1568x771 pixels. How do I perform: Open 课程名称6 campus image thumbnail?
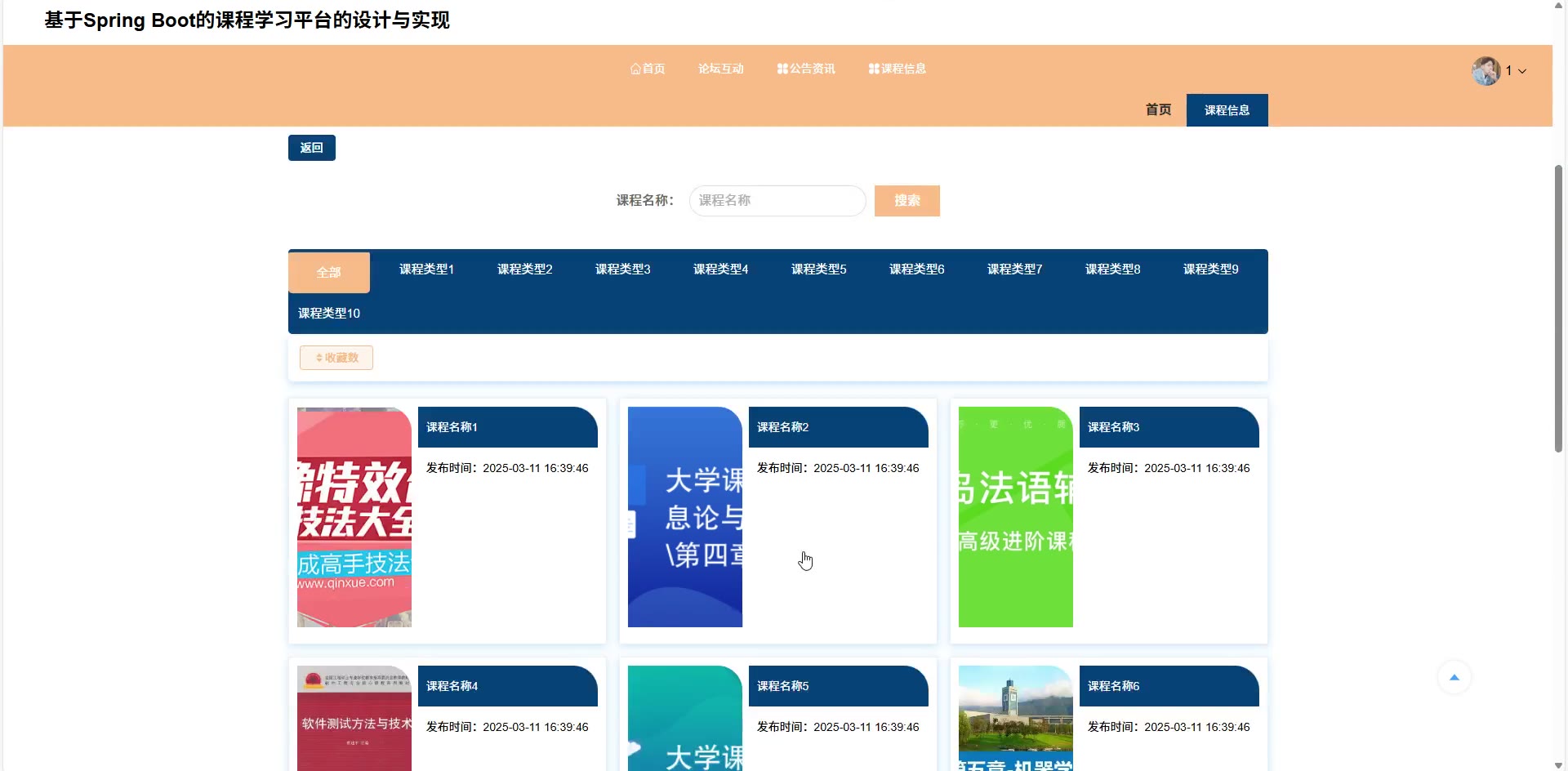pyautogui.click(x=1015, y=718)
